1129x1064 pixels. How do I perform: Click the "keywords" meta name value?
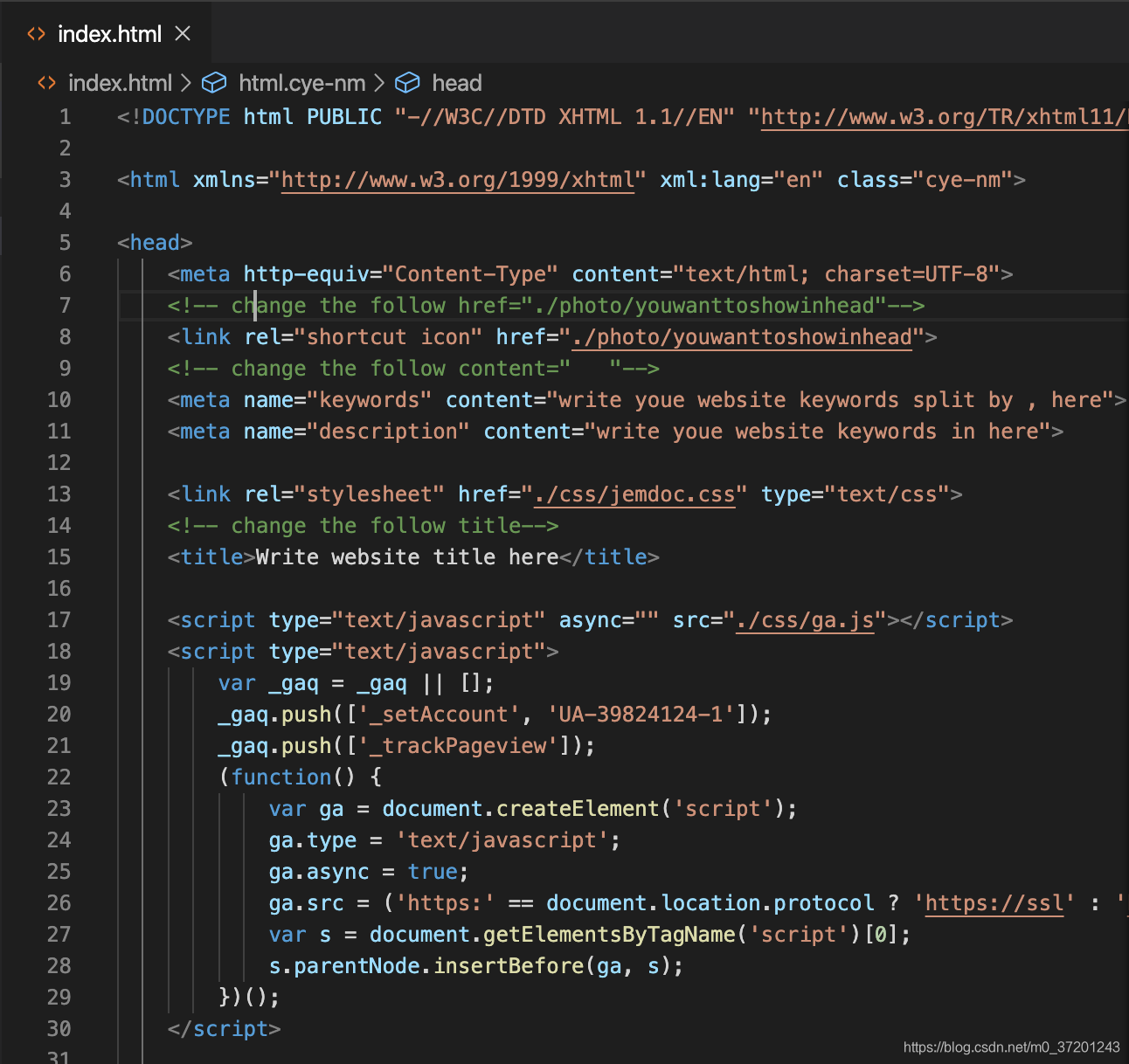pos(370,400)
